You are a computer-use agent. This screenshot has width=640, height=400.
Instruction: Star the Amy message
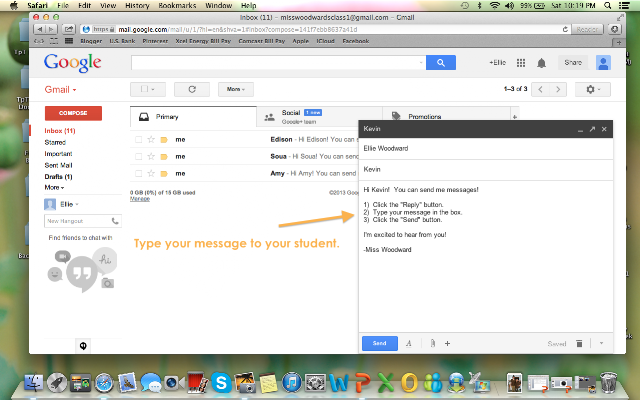coord(151,173)
